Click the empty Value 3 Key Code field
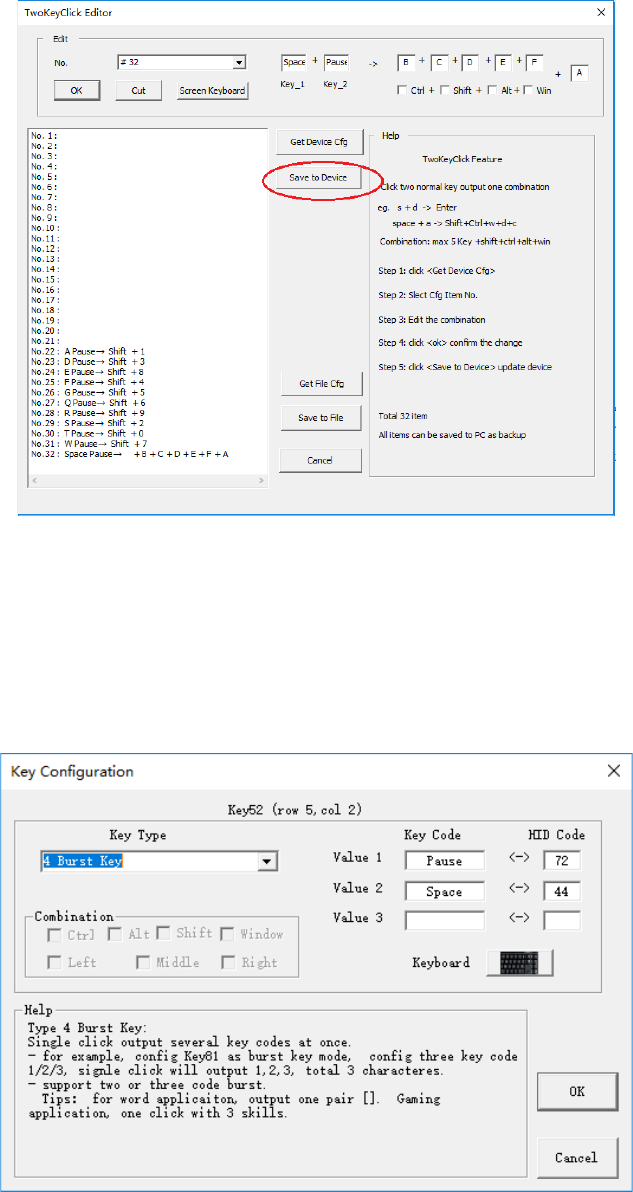The image size is (633, 1192). (445, 920)
